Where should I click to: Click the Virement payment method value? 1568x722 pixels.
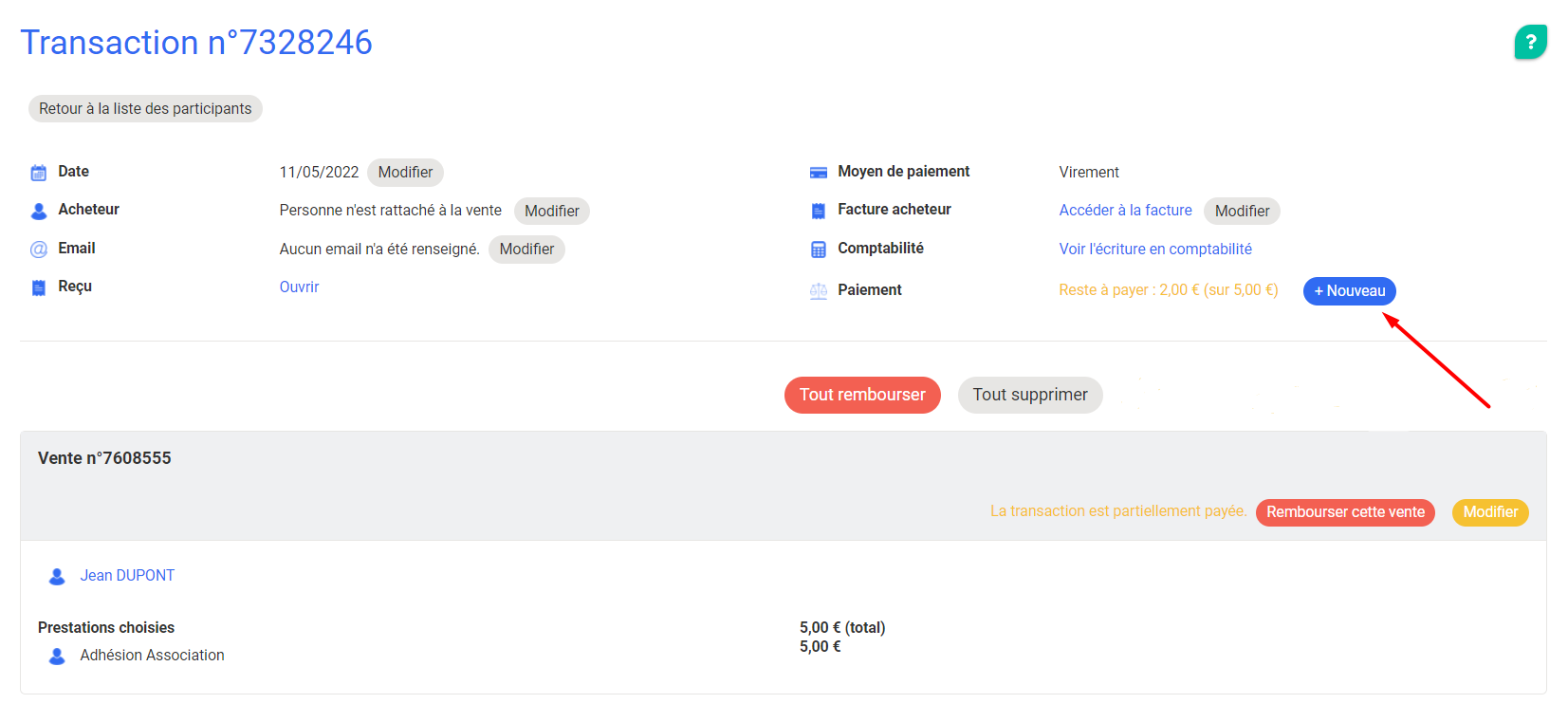[1089, 173]
